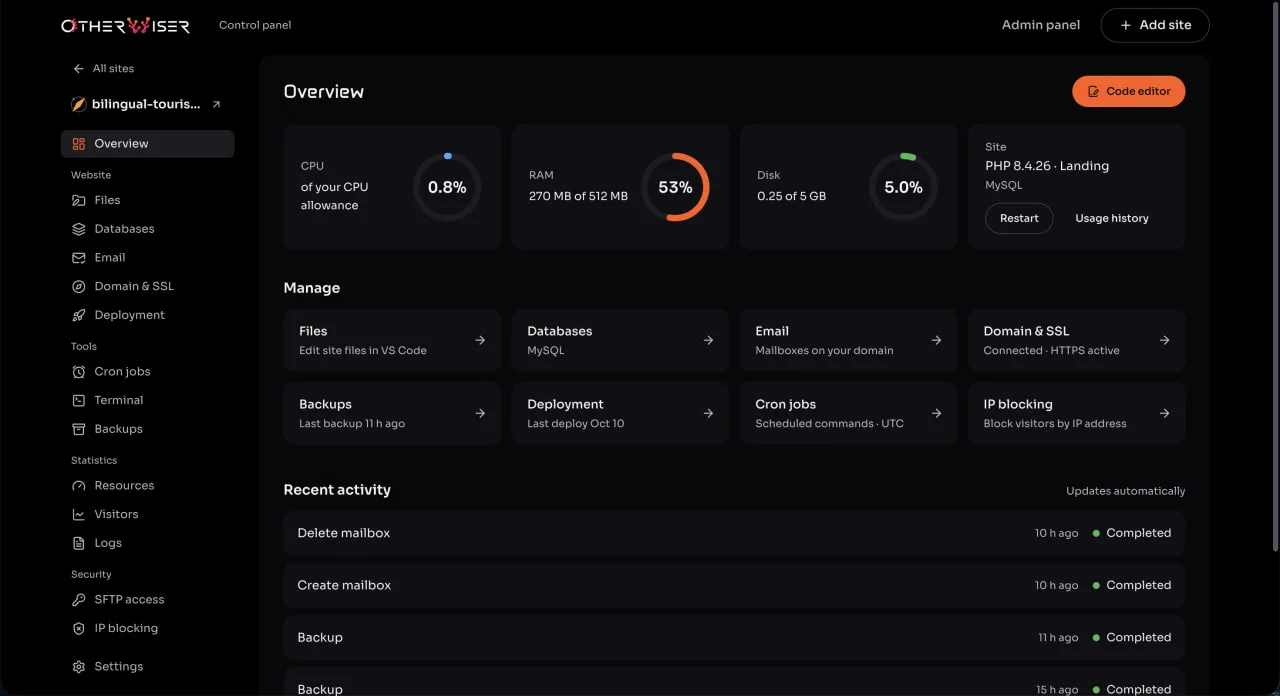The width and height of the screenshot is (1280, 696).
Task: Click the SFTP access key icon
Action: click(x=79, y=600)
